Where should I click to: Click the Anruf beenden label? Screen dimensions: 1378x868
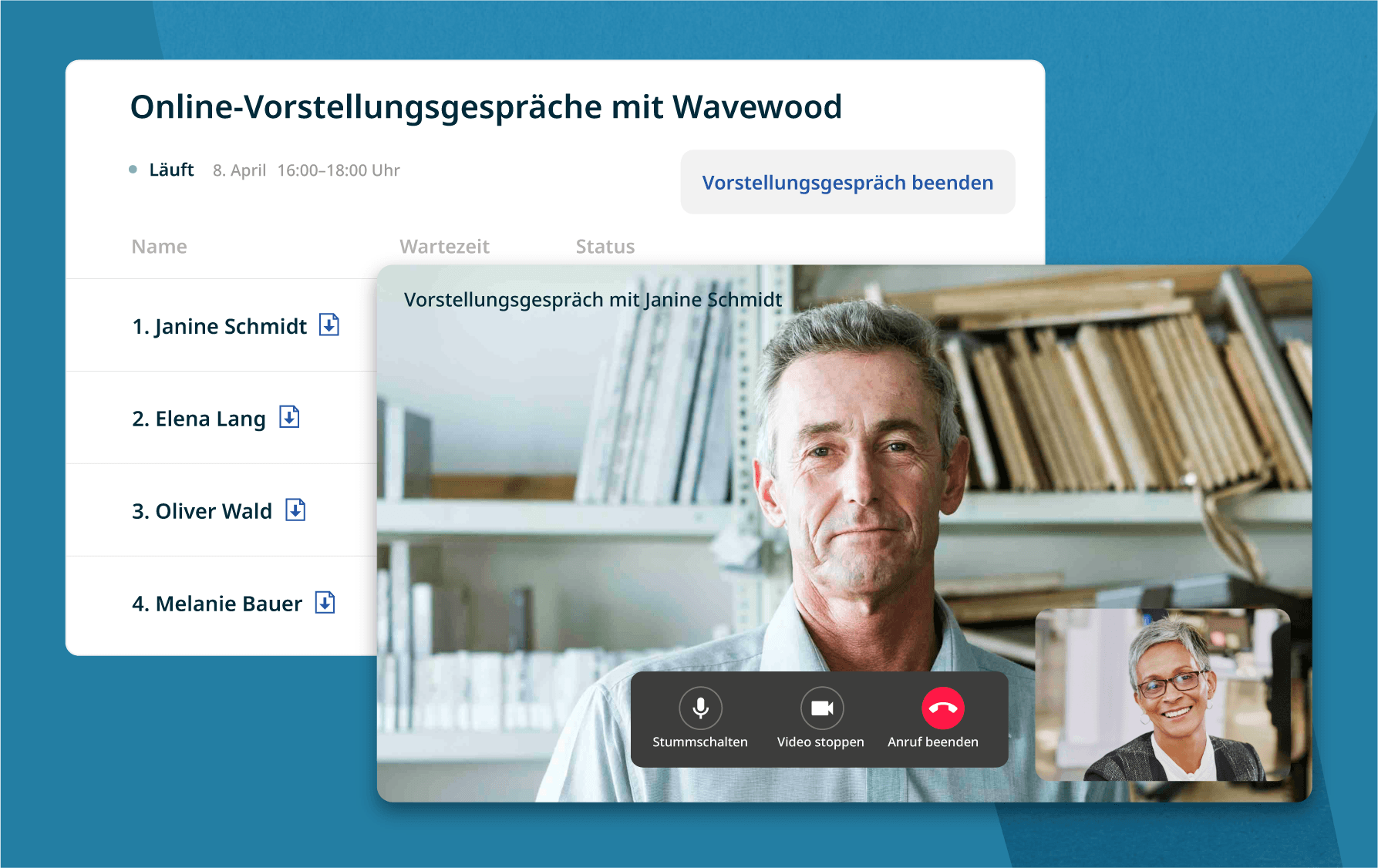(932, 742)
